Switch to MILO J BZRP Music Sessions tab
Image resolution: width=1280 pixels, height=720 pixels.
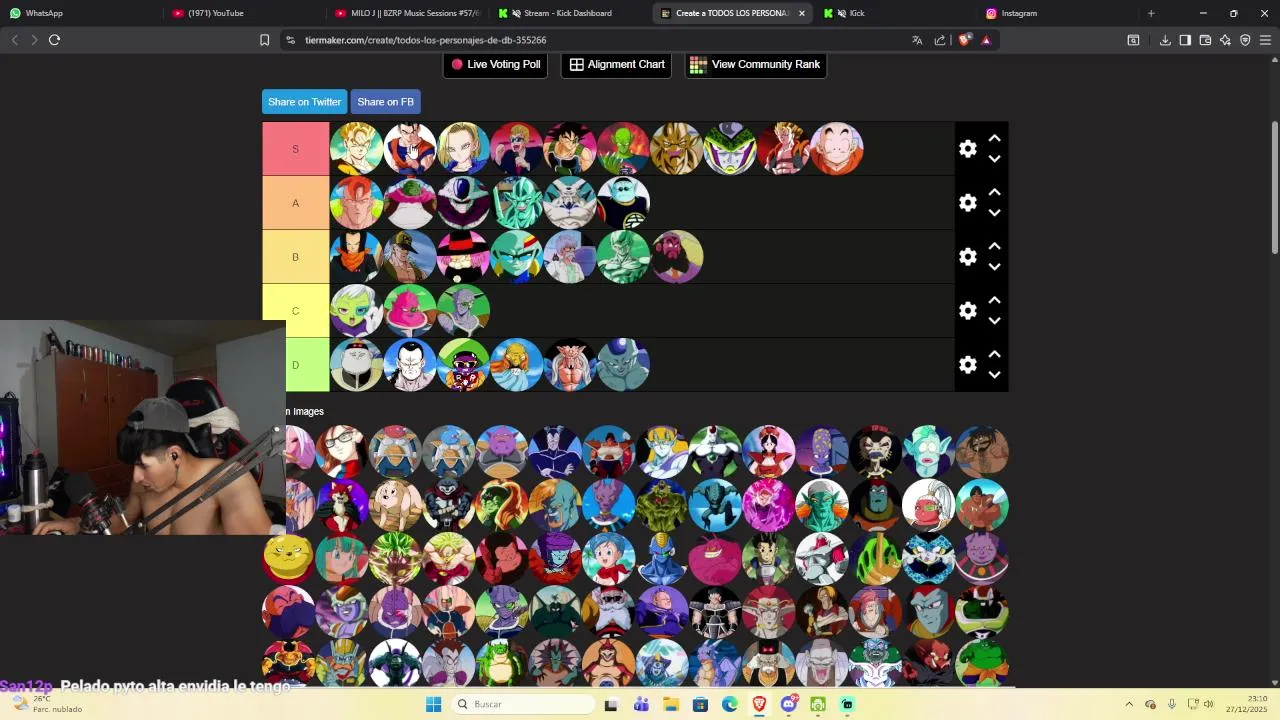click(408, 13)
